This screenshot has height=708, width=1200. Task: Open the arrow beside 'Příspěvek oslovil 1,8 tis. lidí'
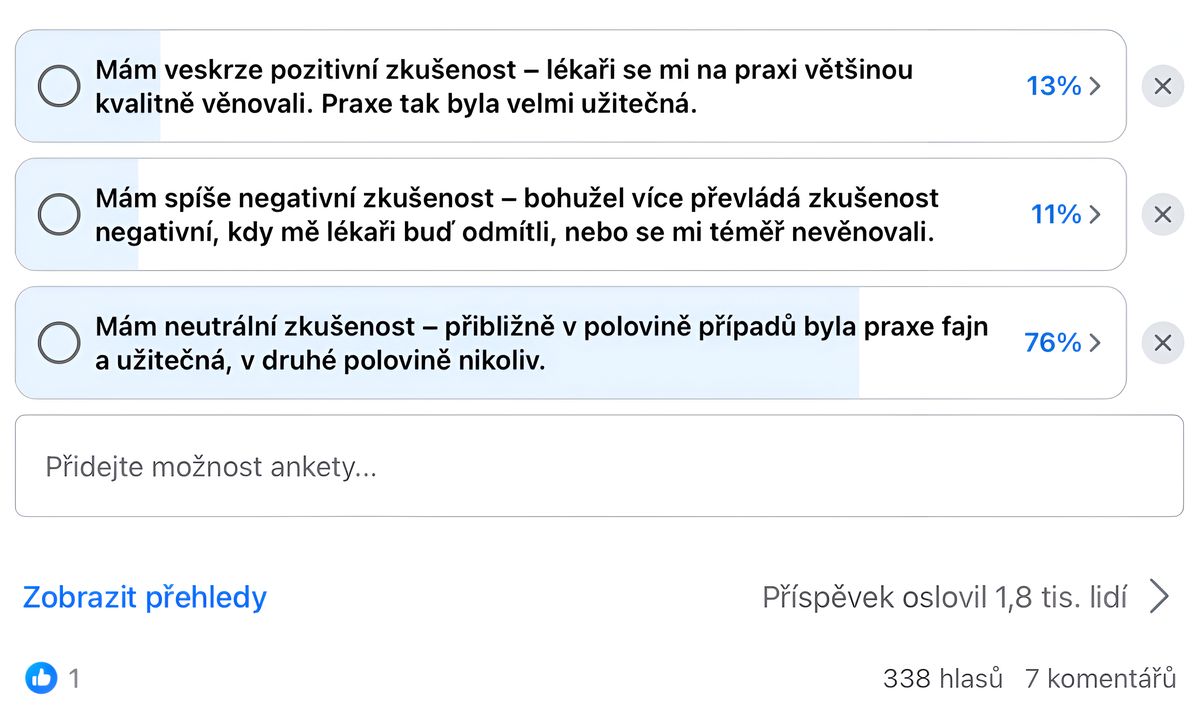(x=1159, y=597)
